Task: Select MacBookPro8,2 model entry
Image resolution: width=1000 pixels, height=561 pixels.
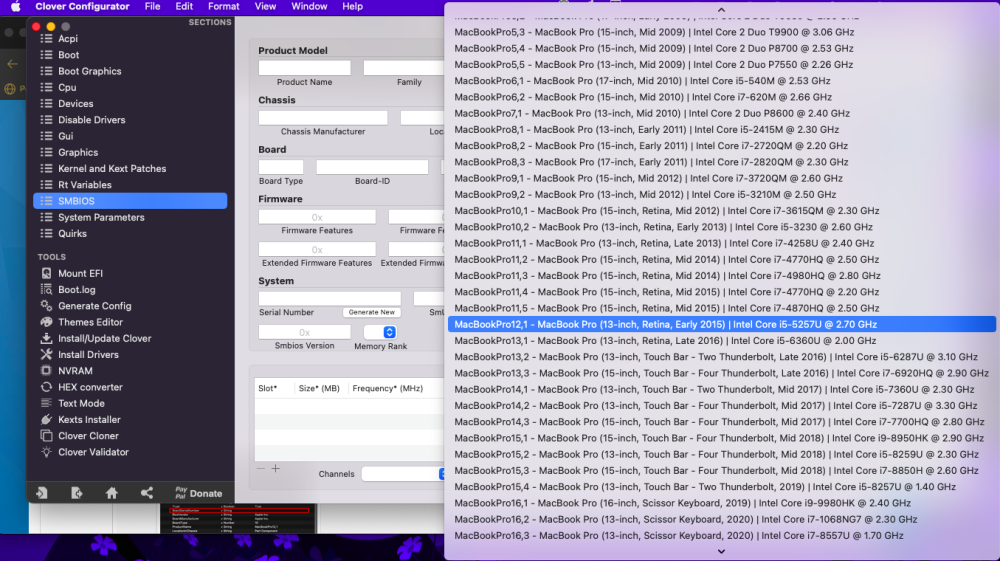Action: (721, 146)
